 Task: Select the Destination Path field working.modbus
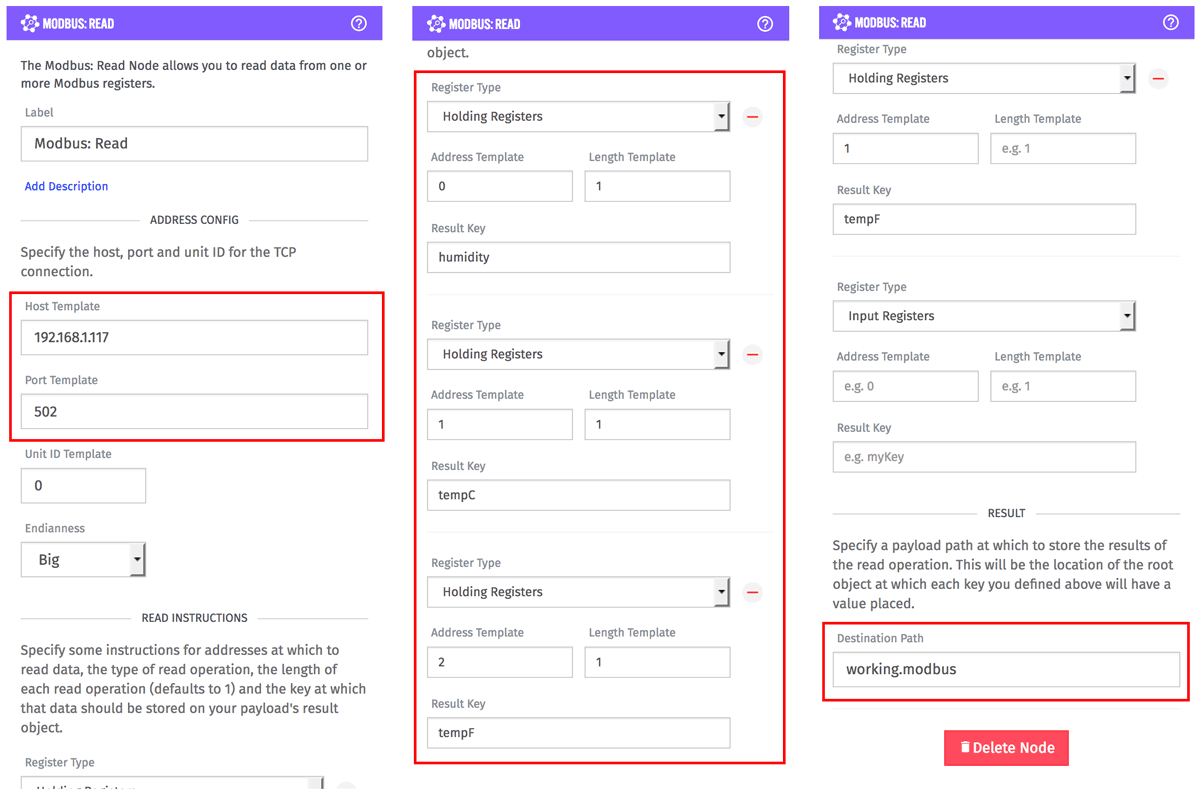pyautogui.click(x=1006, y=669)
